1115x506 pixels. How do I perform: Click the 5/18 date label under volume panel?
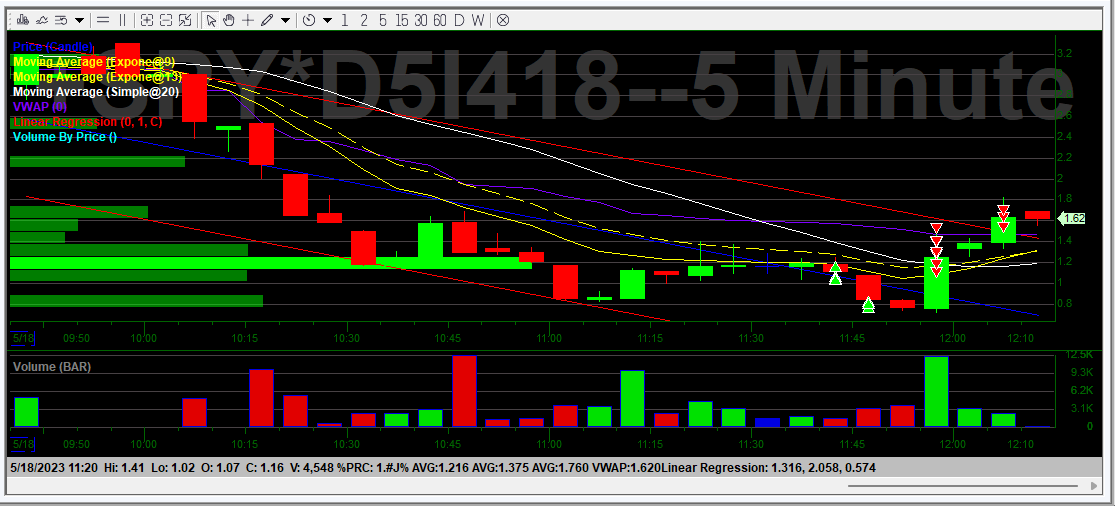23,444
